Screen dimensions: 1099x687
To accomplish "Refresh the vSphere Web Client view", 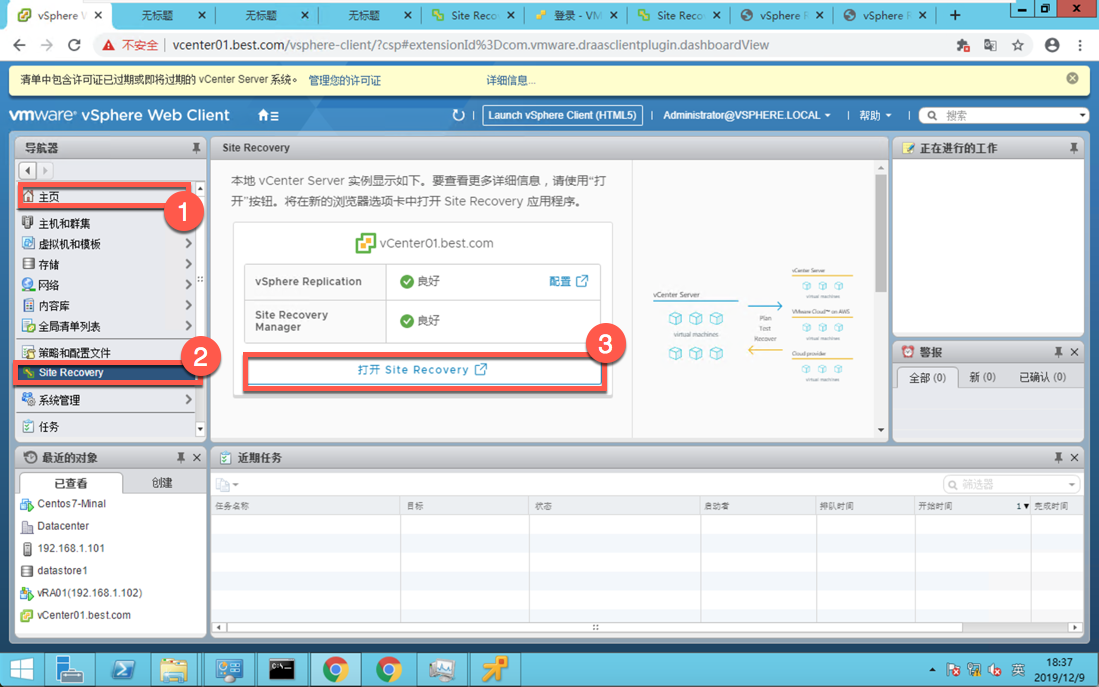I will pos(458,115).
